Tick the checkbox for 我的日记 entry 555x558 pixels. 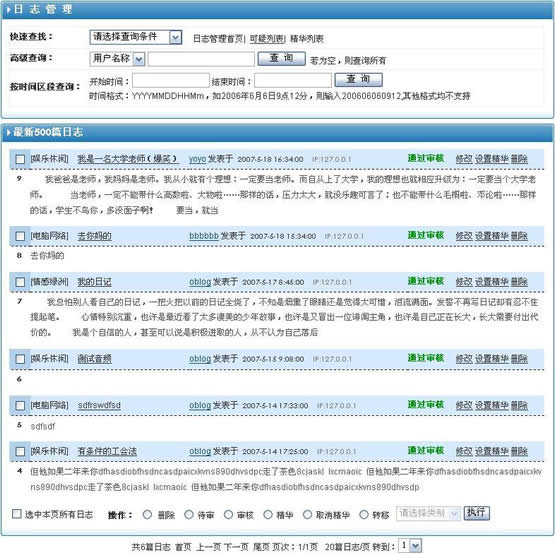(x=20, y=282)
